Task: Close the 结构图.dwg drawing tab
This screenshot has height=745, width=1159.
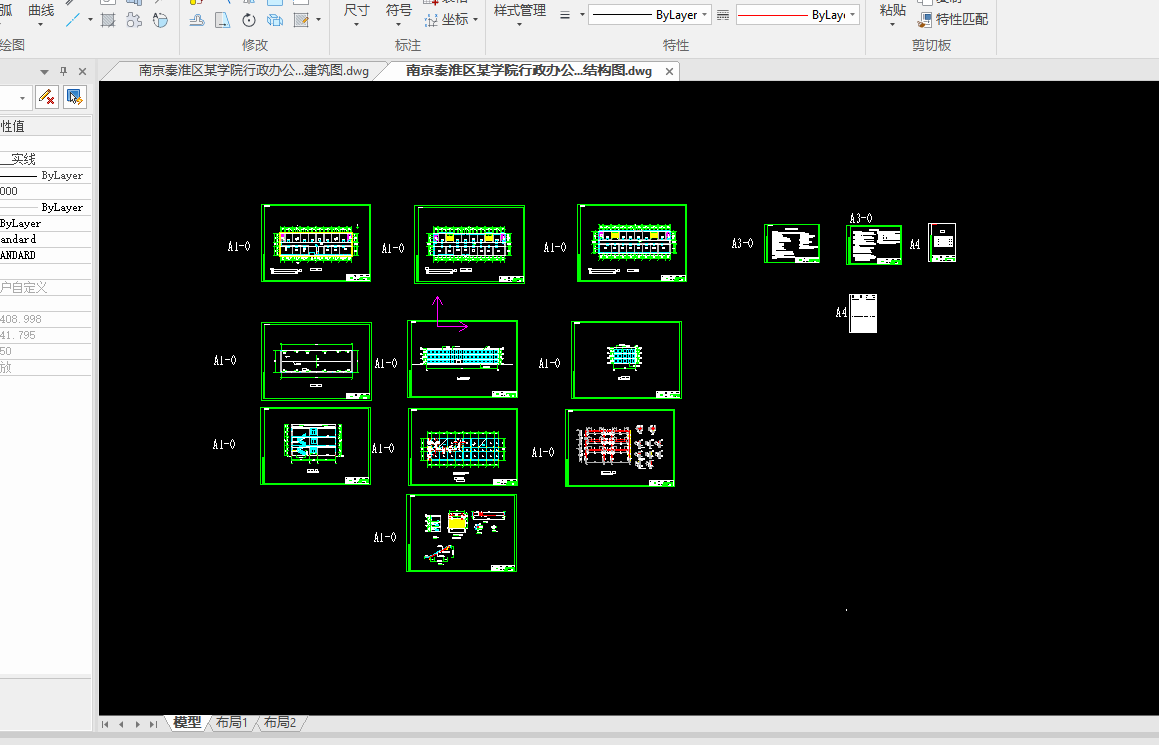Action: (x=669, y=72)
